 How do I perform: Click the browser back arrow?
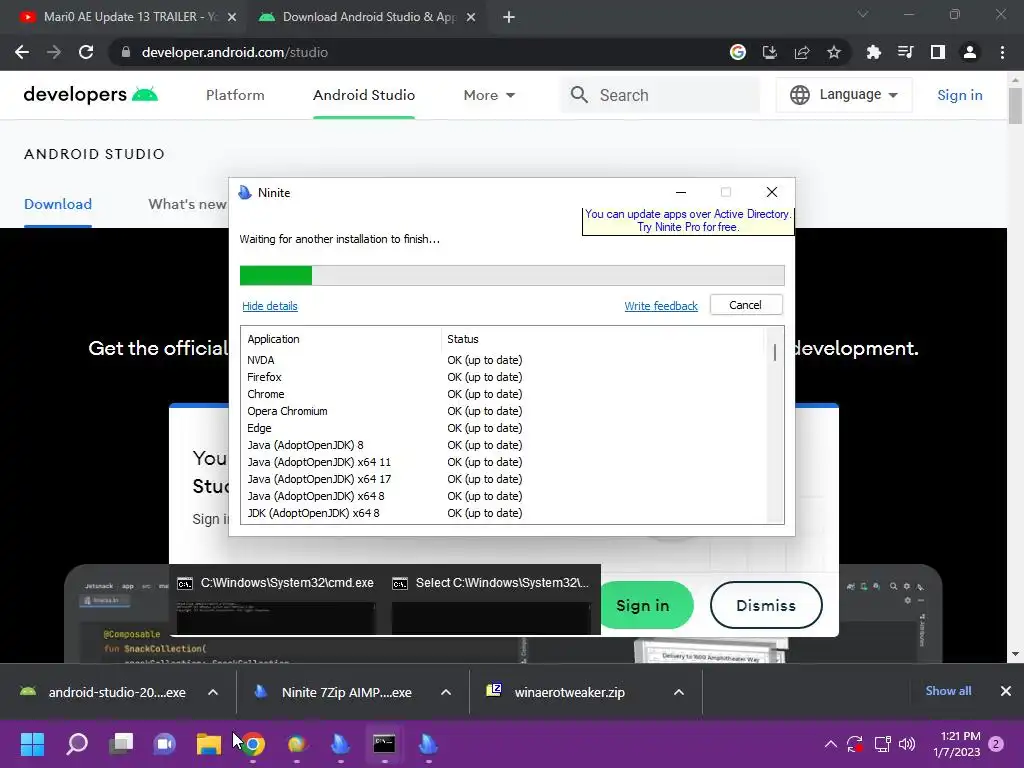(x=22, y=52)
